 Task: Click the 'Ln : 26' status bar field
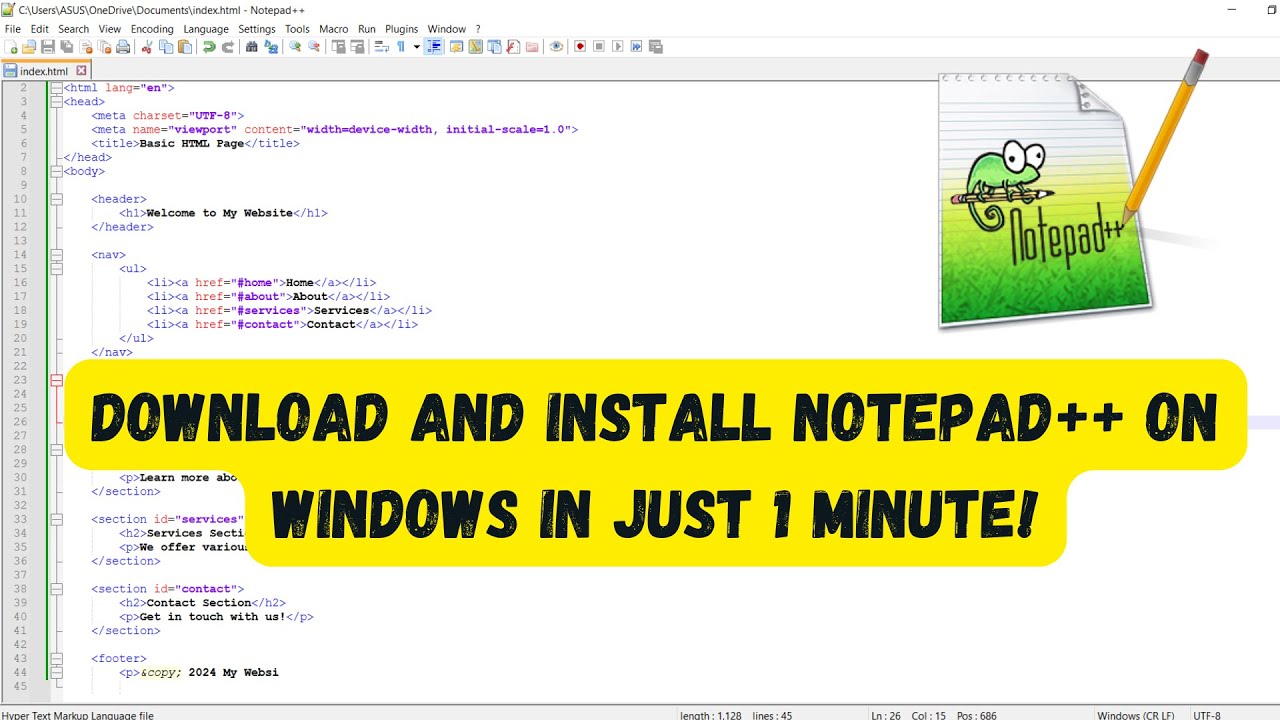(887, 715)
